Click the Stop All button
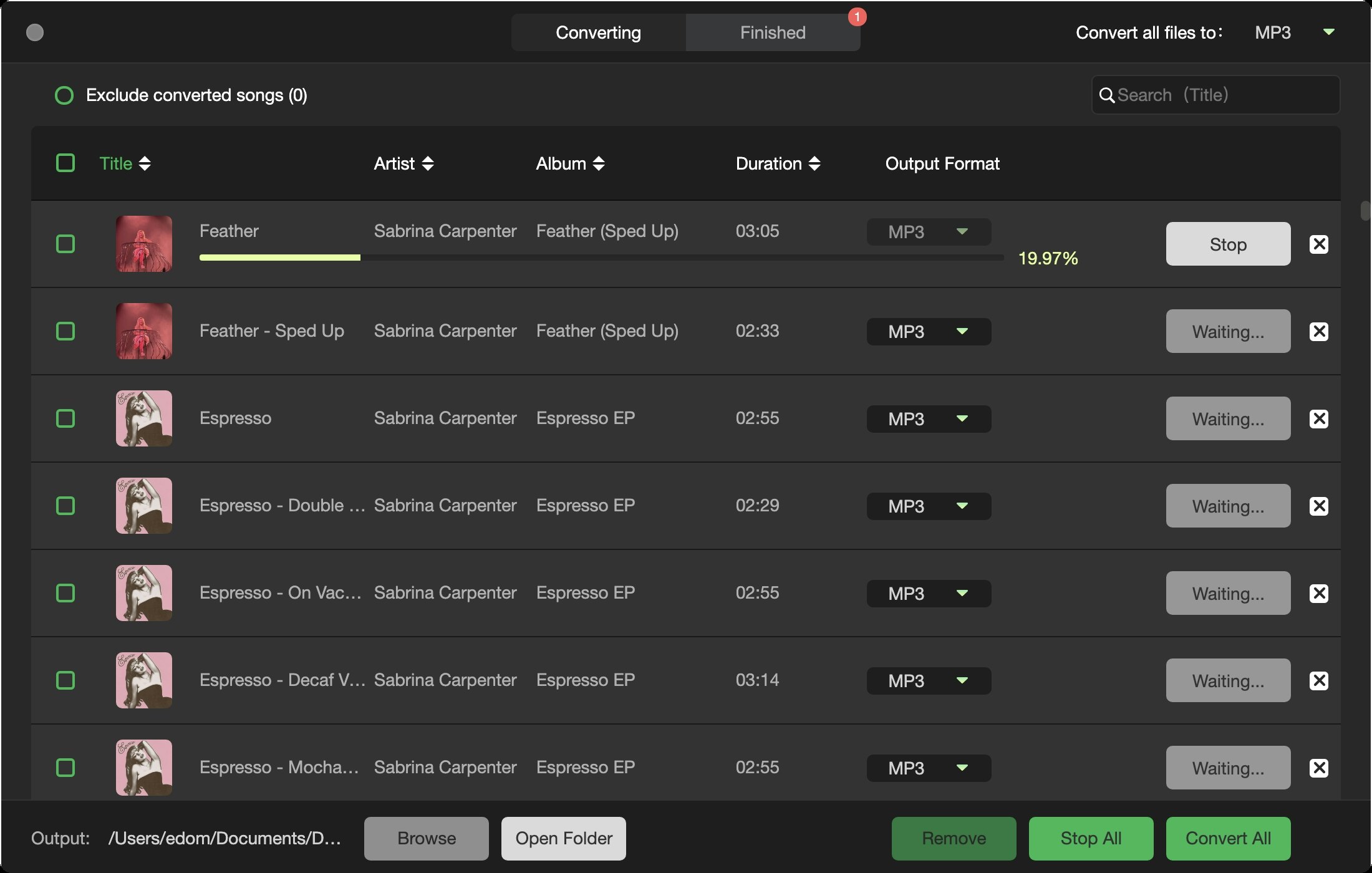Image resolution: width=1372 pixels, height=873 pixels. point(1091,839)
